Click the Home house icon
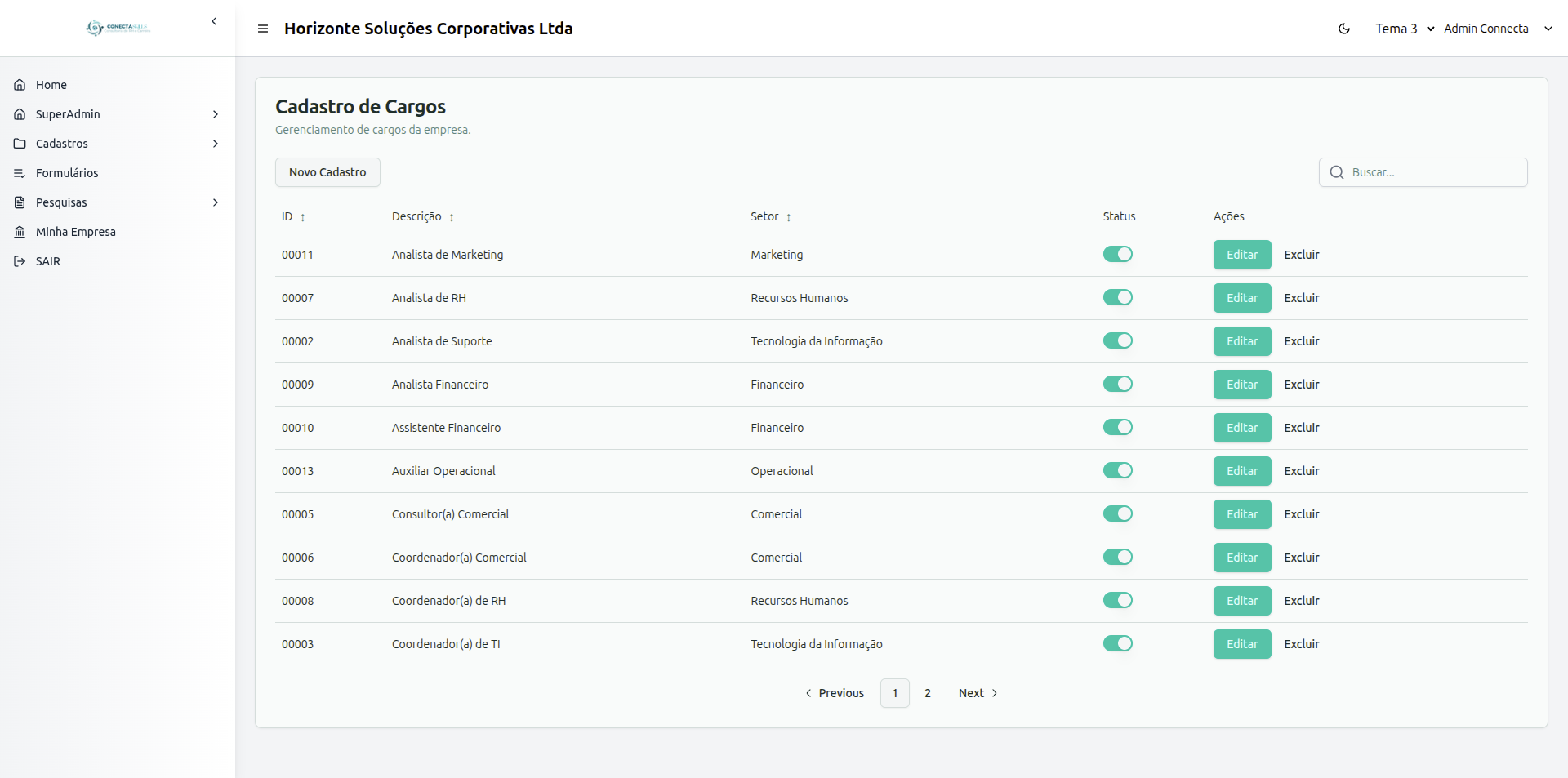The image size is (1568, 778). (20, 85)
